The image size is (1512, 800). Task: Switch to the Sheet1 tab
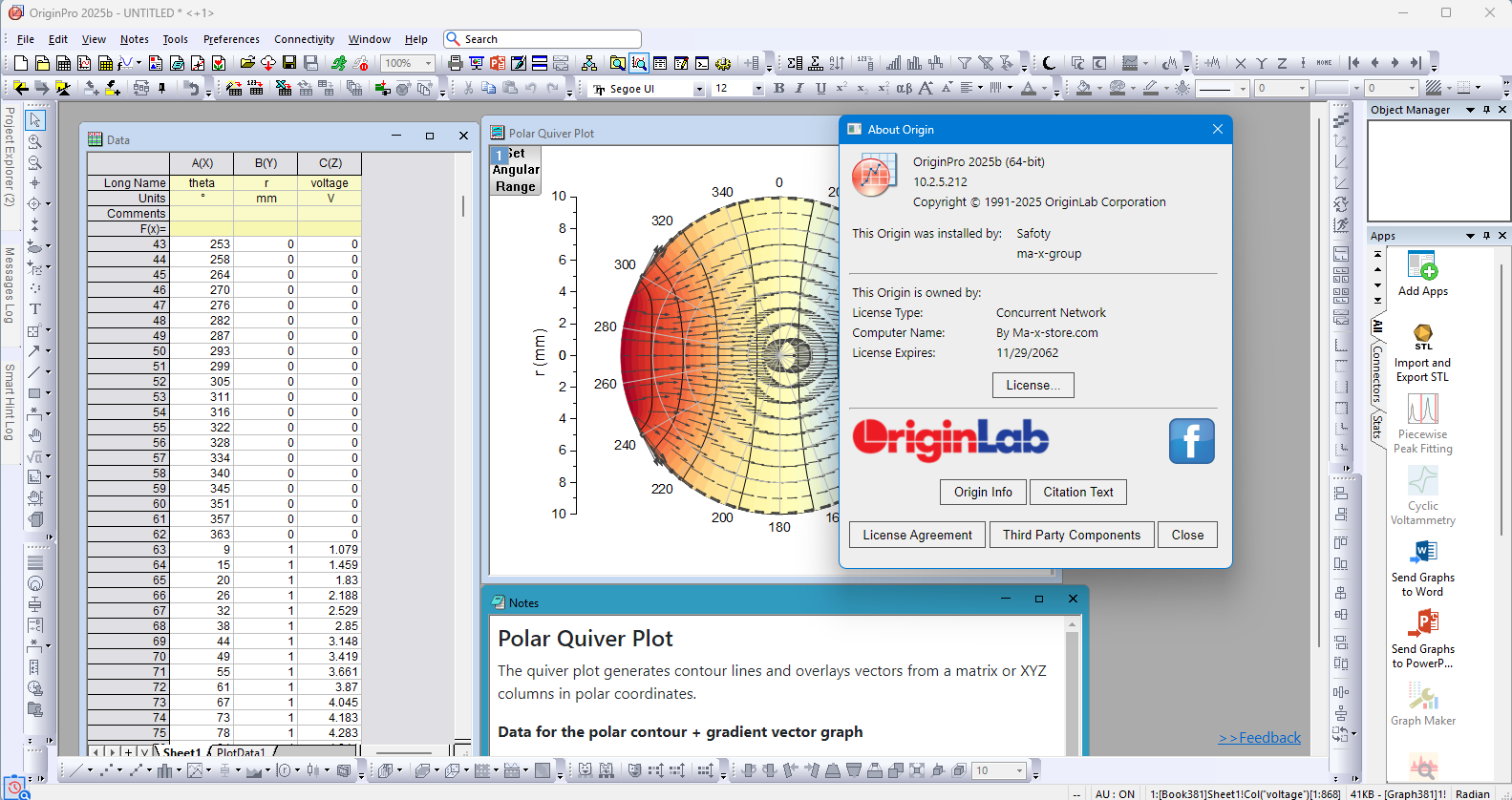click(x=181, y=752)
